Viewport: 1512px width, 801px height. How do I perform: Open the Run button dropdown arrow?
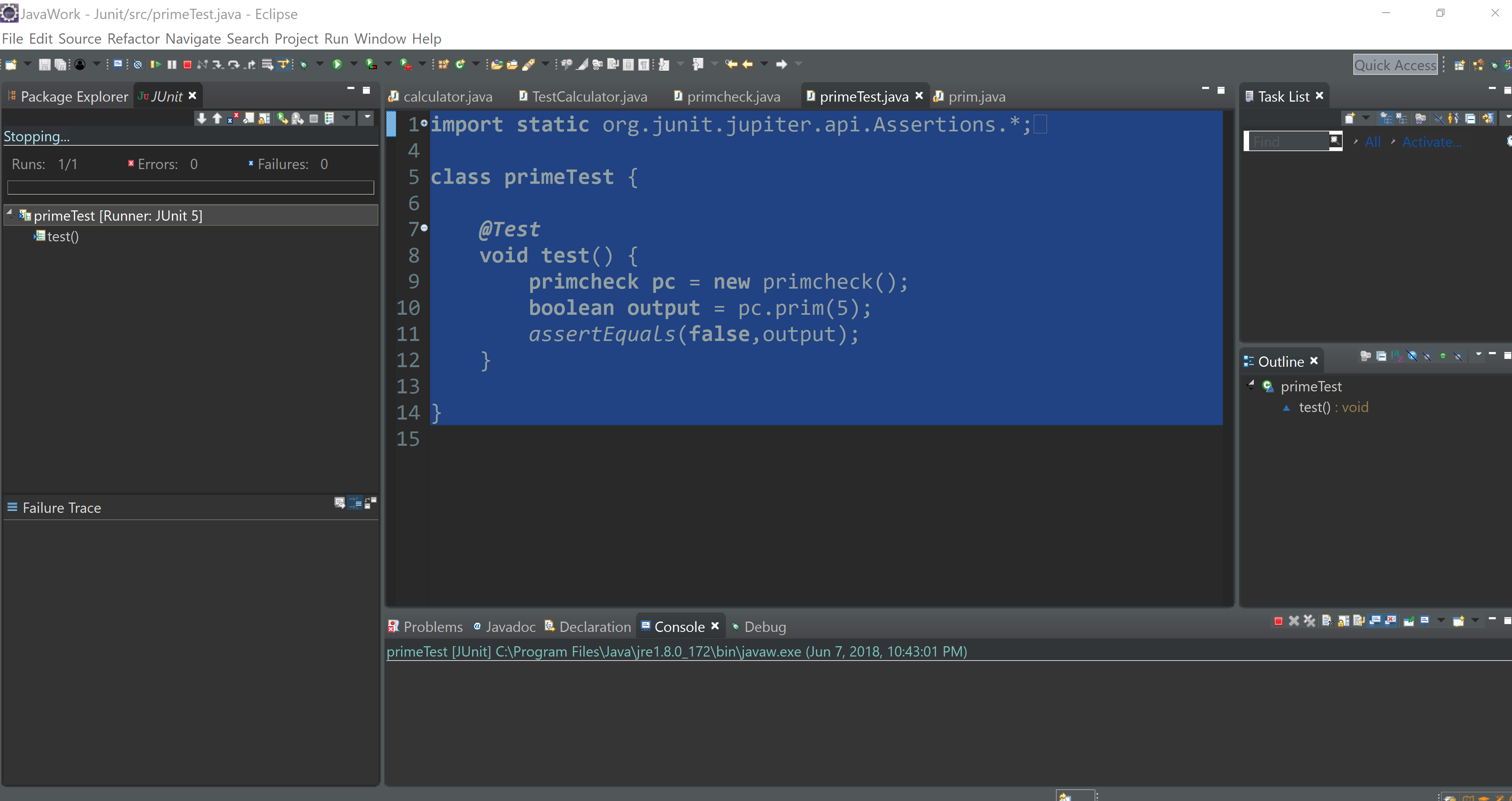pyautogui.click(x=354, y=64)
